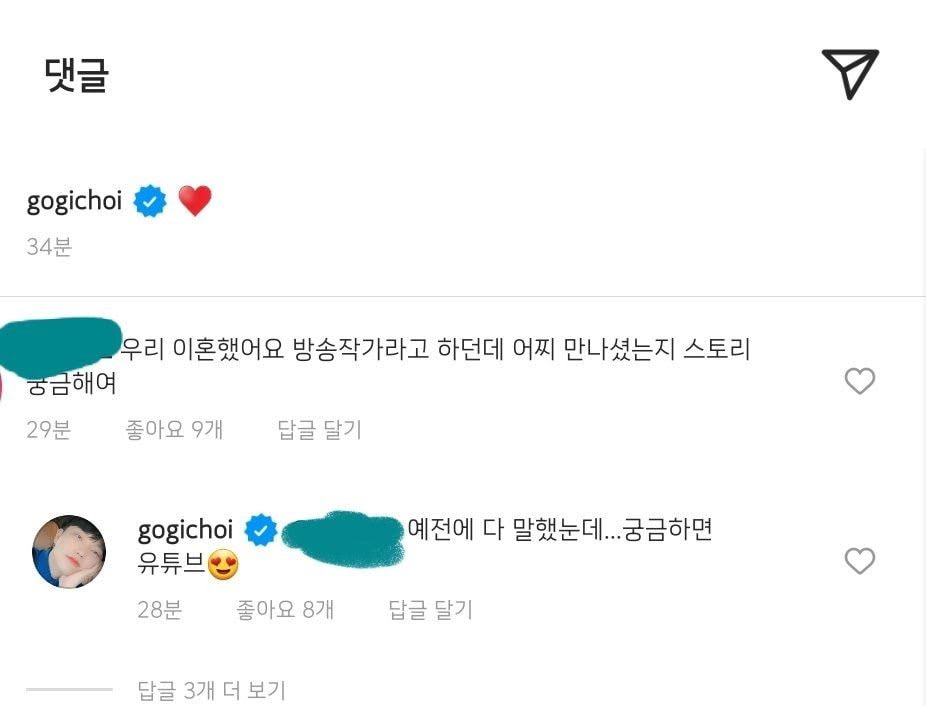Viewport: 926px width, 706px height.
Task: Click the 28분 timestamp of gogichoi's reply
Action: click(160, 609)
